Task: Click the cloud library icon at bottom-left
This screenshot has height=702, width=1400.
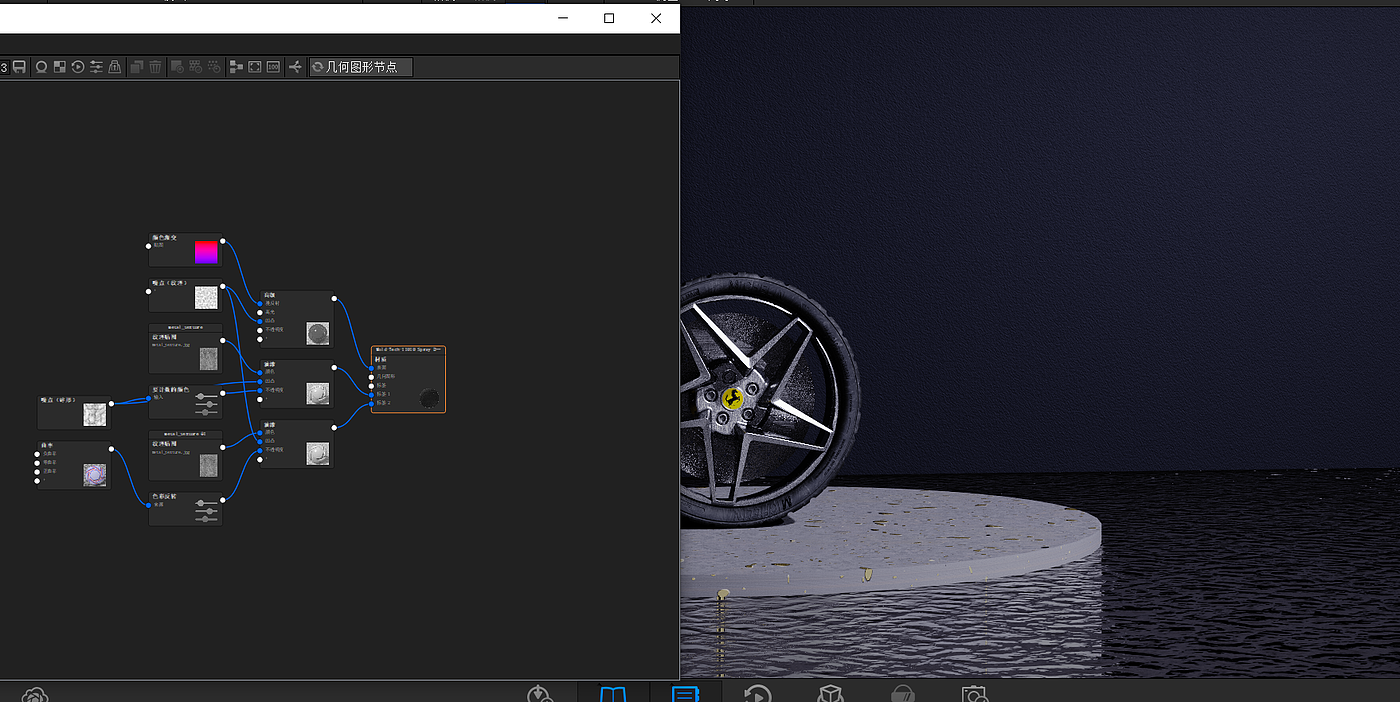Action: pyautogui.click(x=35, y=695)
